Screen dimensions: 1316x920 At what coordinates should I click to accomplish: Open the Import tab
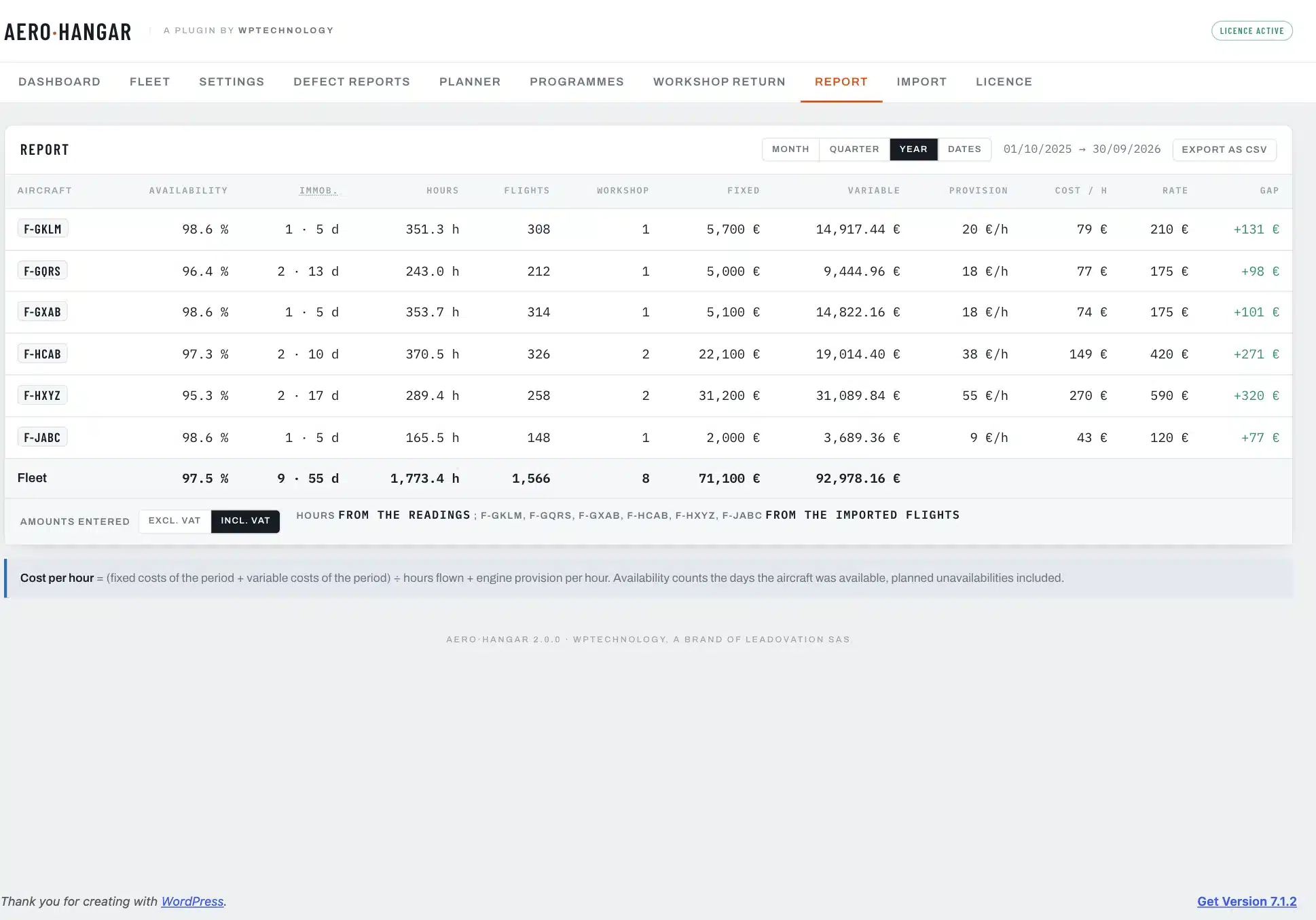click(x=921, y=81)
